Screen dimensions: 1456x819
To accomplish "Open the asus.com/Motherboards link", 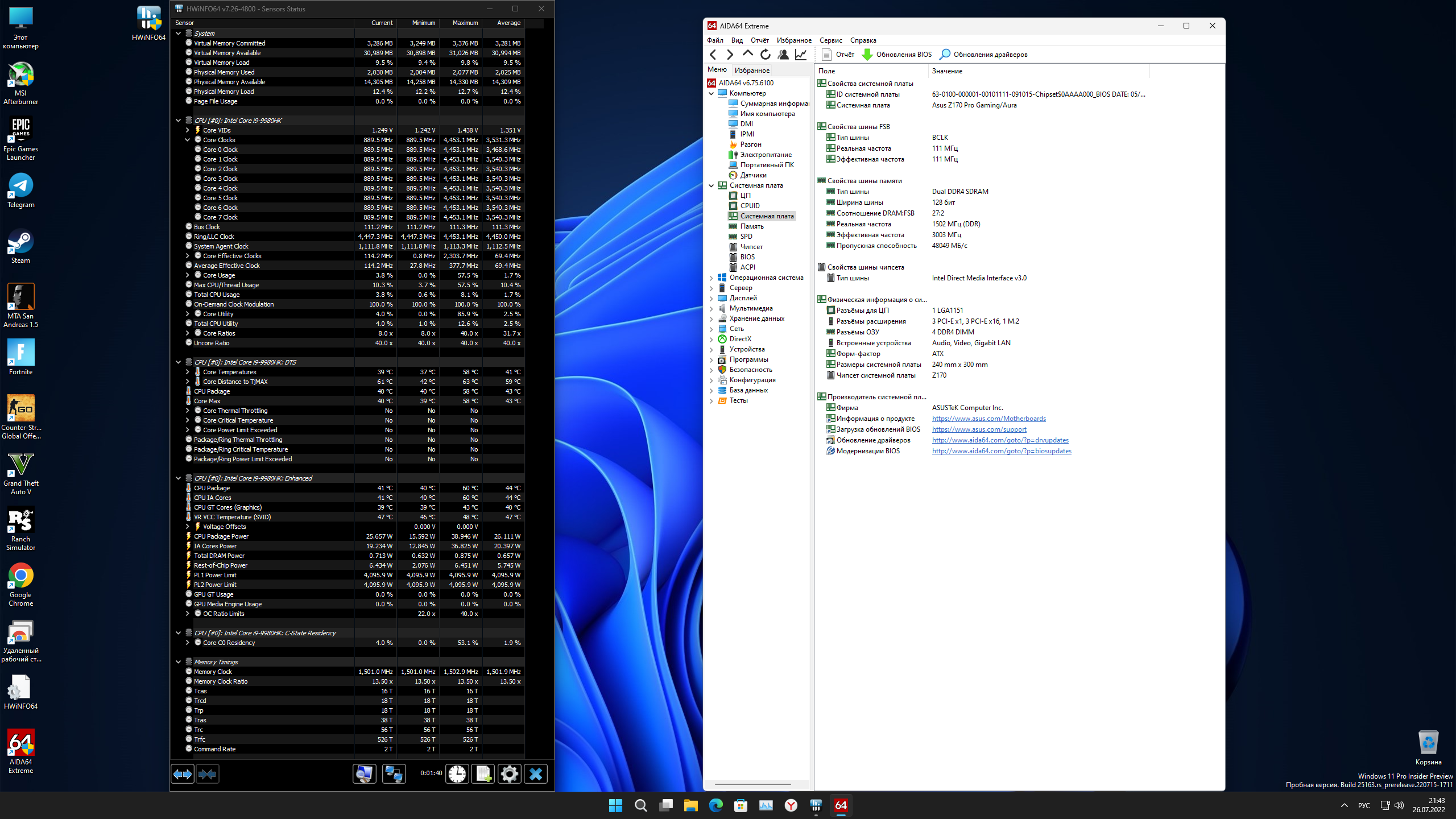I will point(988,419).
